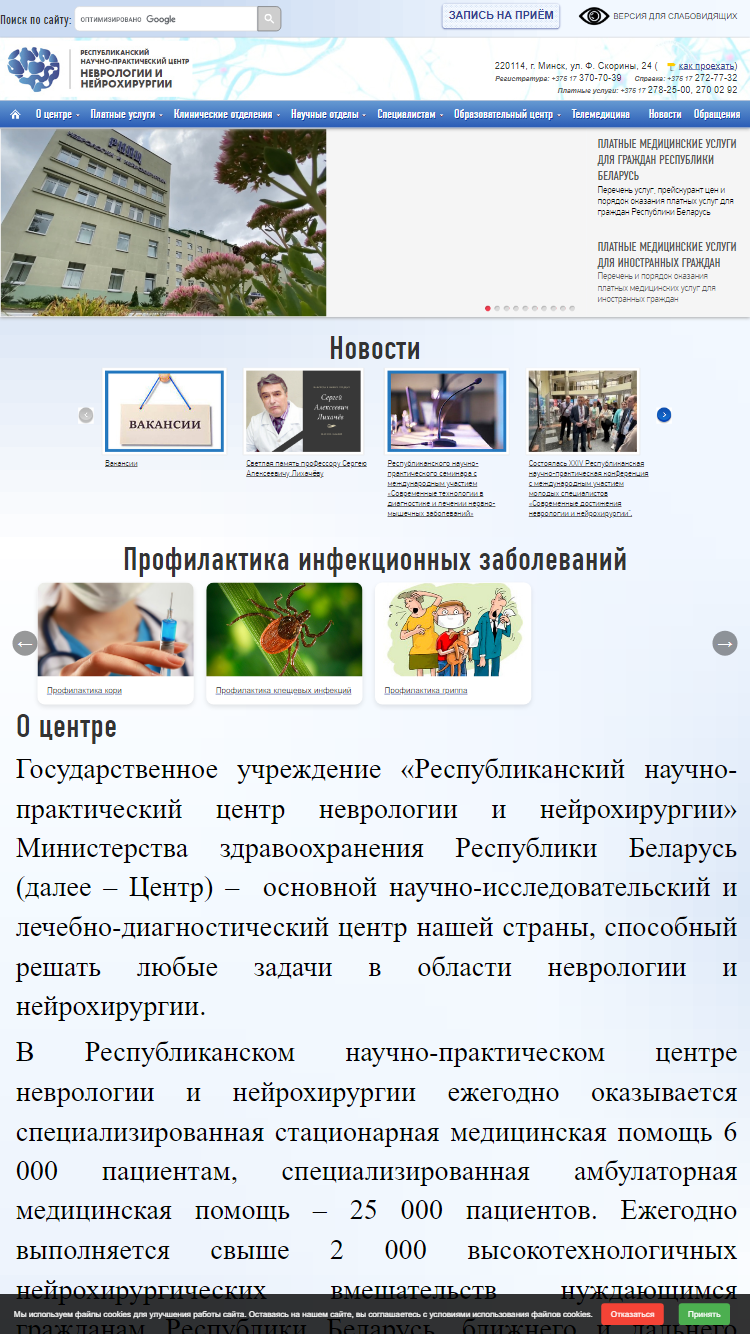Expand the «Научные отделы» menu
Screen dimensions: 750x1334
(328, 114)
